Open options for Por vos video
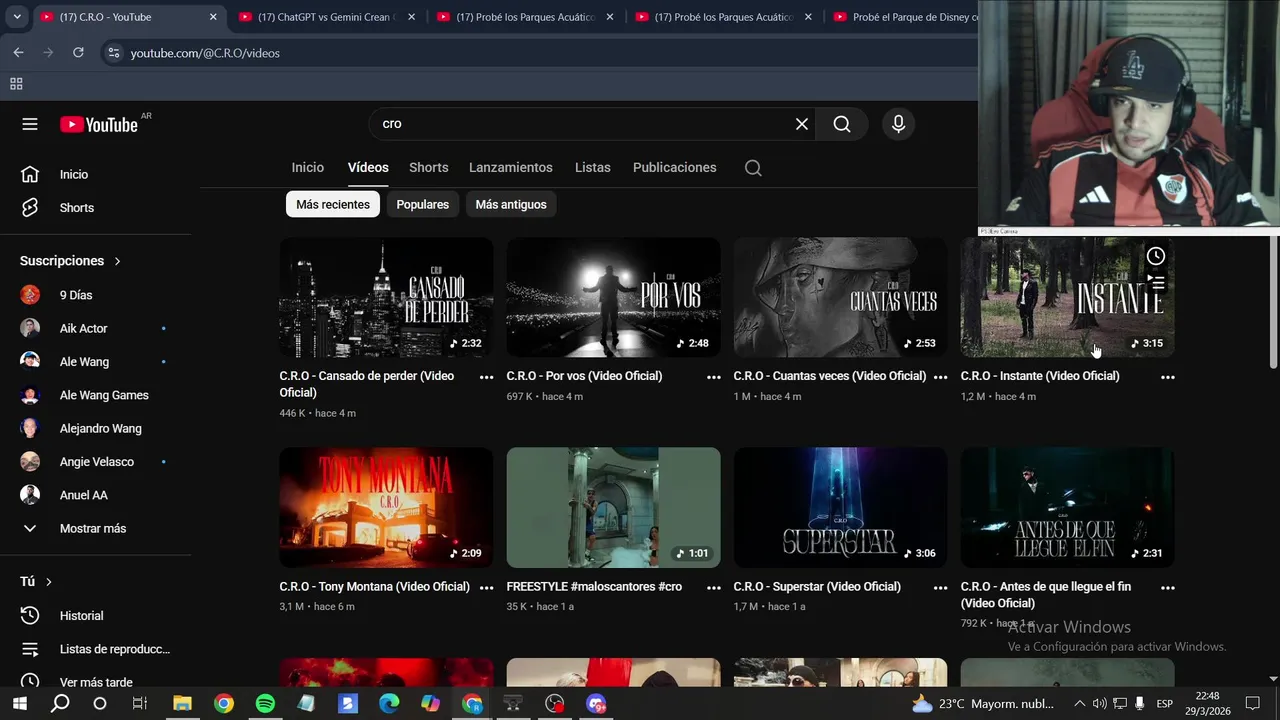The image size is (1280, 720). click(713, 377)
